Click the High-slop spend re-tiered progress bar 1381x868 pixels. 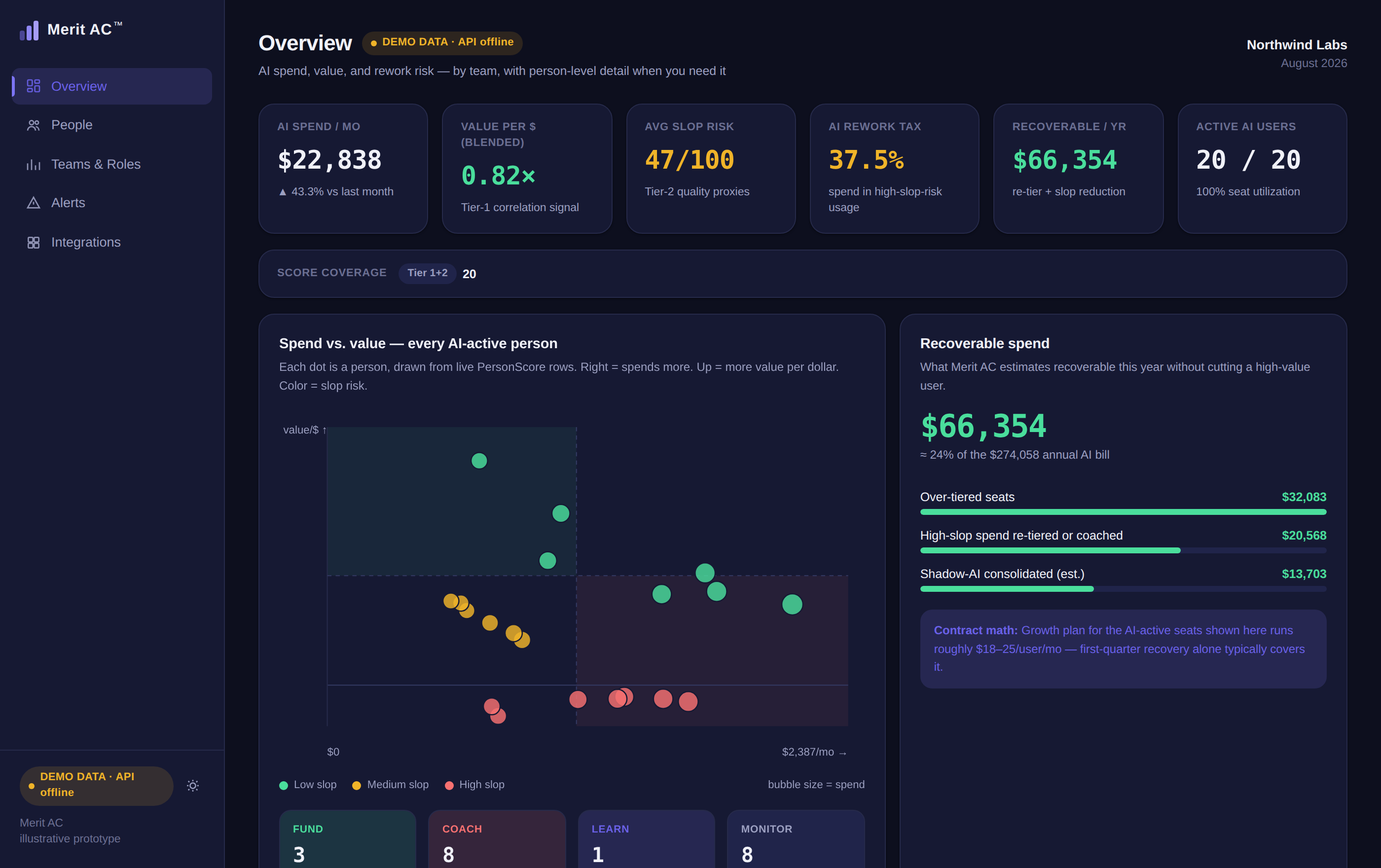pos(1123,550)
